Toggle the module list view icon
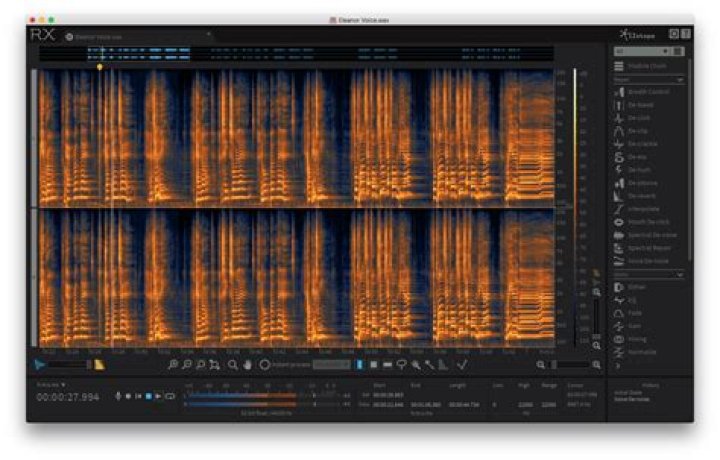 pos(678,51)
